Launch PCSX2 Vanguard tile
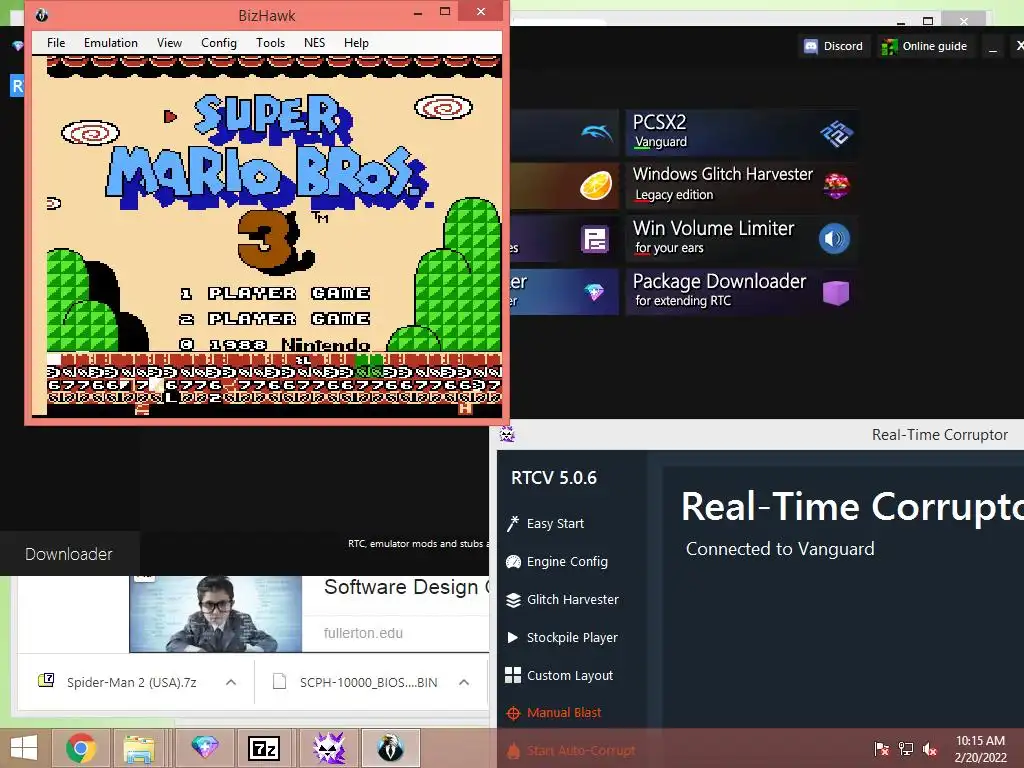Viewport: 1024px width, 768px height. tap(742, 133)
